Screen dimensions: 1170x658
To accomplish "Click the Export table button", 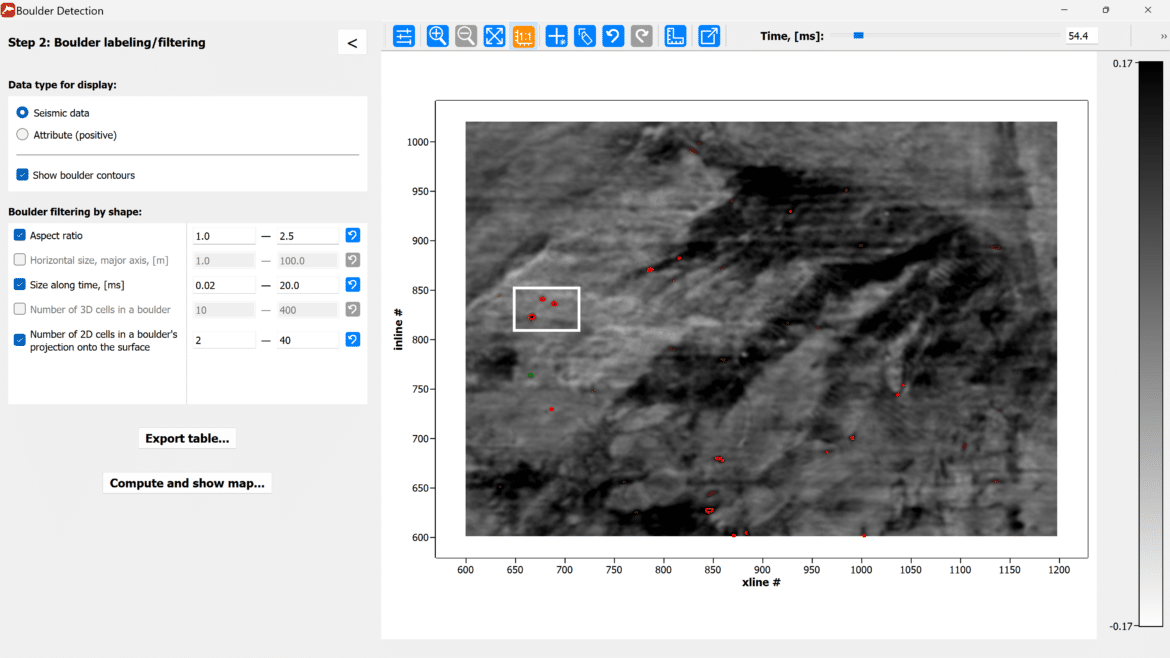I will 187,438.
